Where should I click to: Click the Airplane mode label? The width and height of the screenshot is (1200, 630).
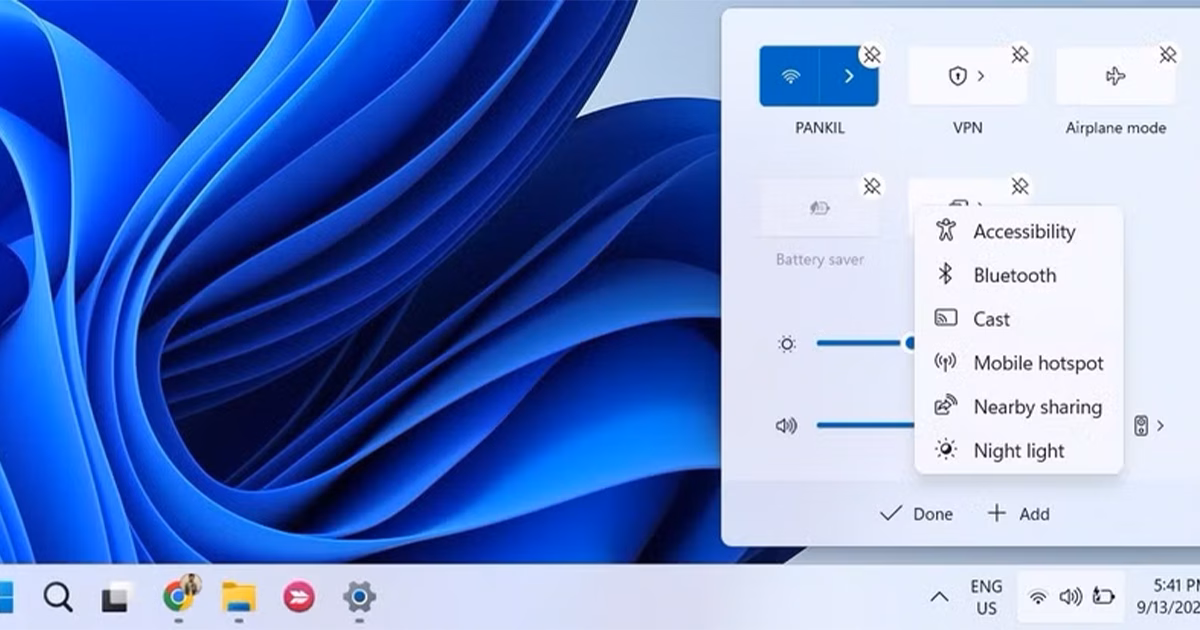pyautogui.click(x=1116, y=128)
